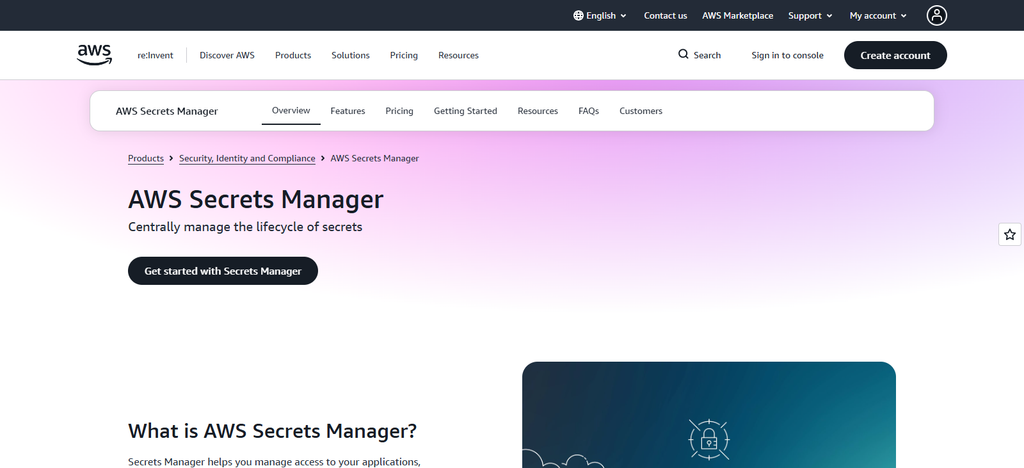Viewport: 1024px width, 468px height.
Task: Switch to the FAQs tab
Action: [588, 111]
